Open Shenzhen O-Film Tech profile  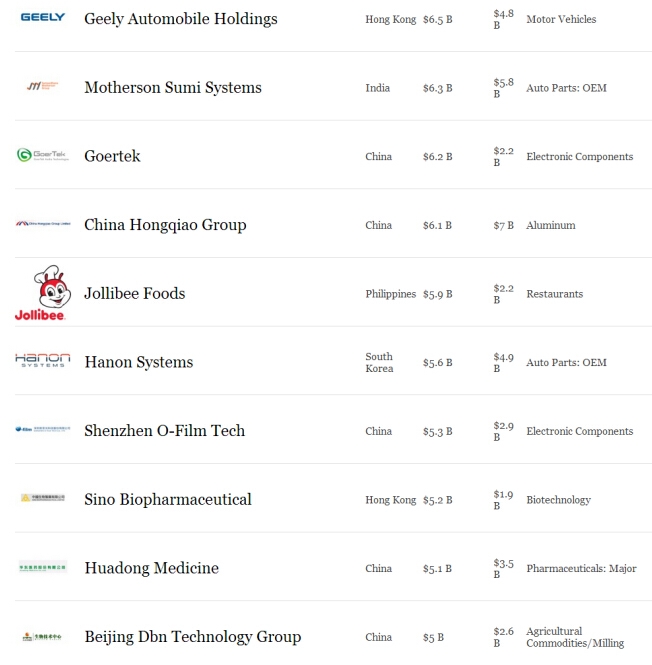pyautogui.click(x=164, y=431)
